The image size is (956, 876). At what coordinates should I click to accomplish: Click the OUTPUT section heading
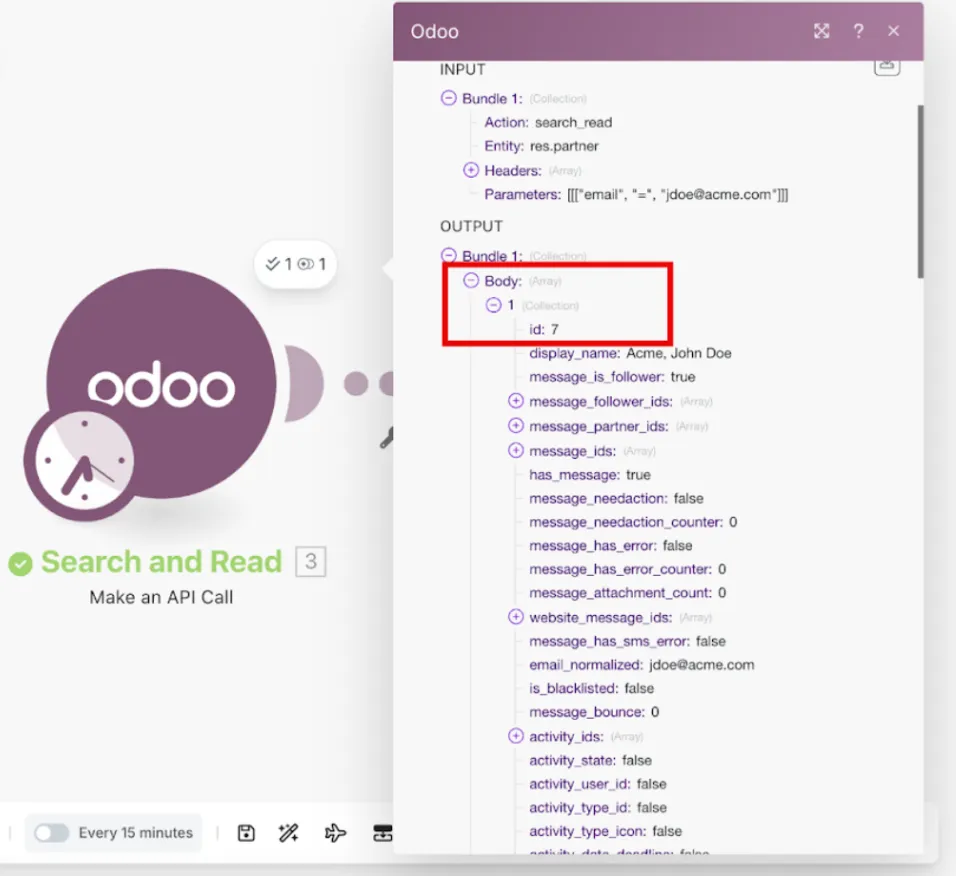[x=471, y=226]
